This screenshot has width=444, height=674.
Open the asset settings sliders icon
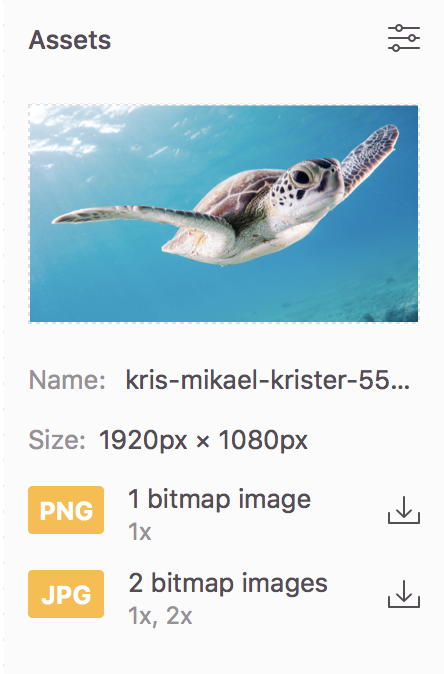pyautogui.click(x=404, y=39)
